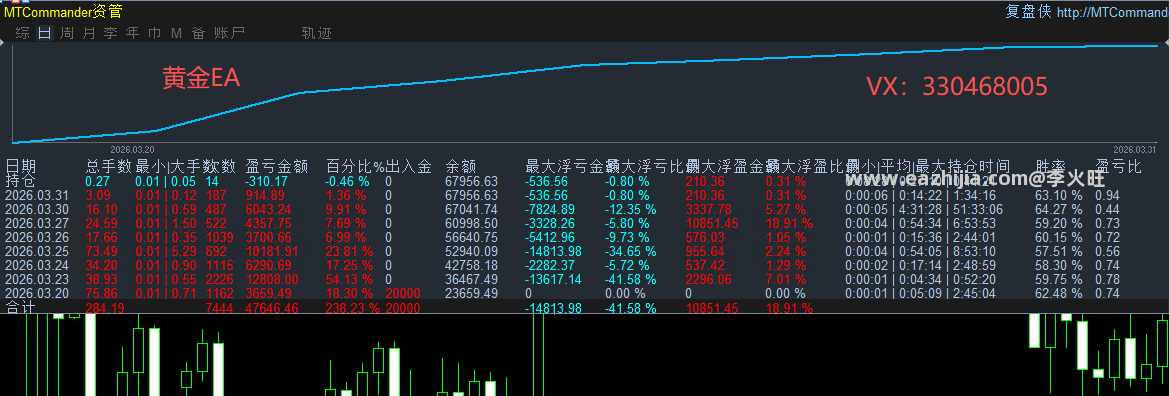Click the -7824.89 max floating loss value
The height and width of the screenshot is (396, 1169).
click(x=549, y=210)
